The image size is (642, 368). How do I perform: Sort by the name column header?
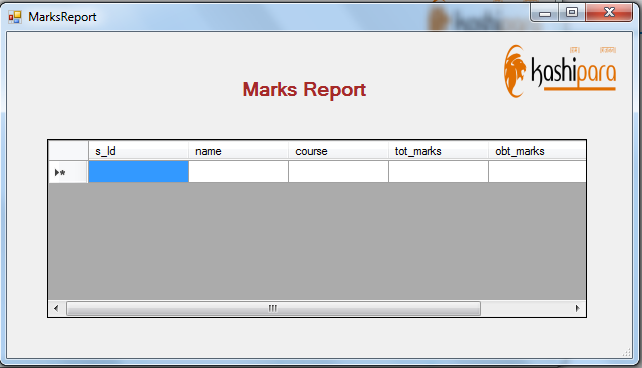(238, 151)
